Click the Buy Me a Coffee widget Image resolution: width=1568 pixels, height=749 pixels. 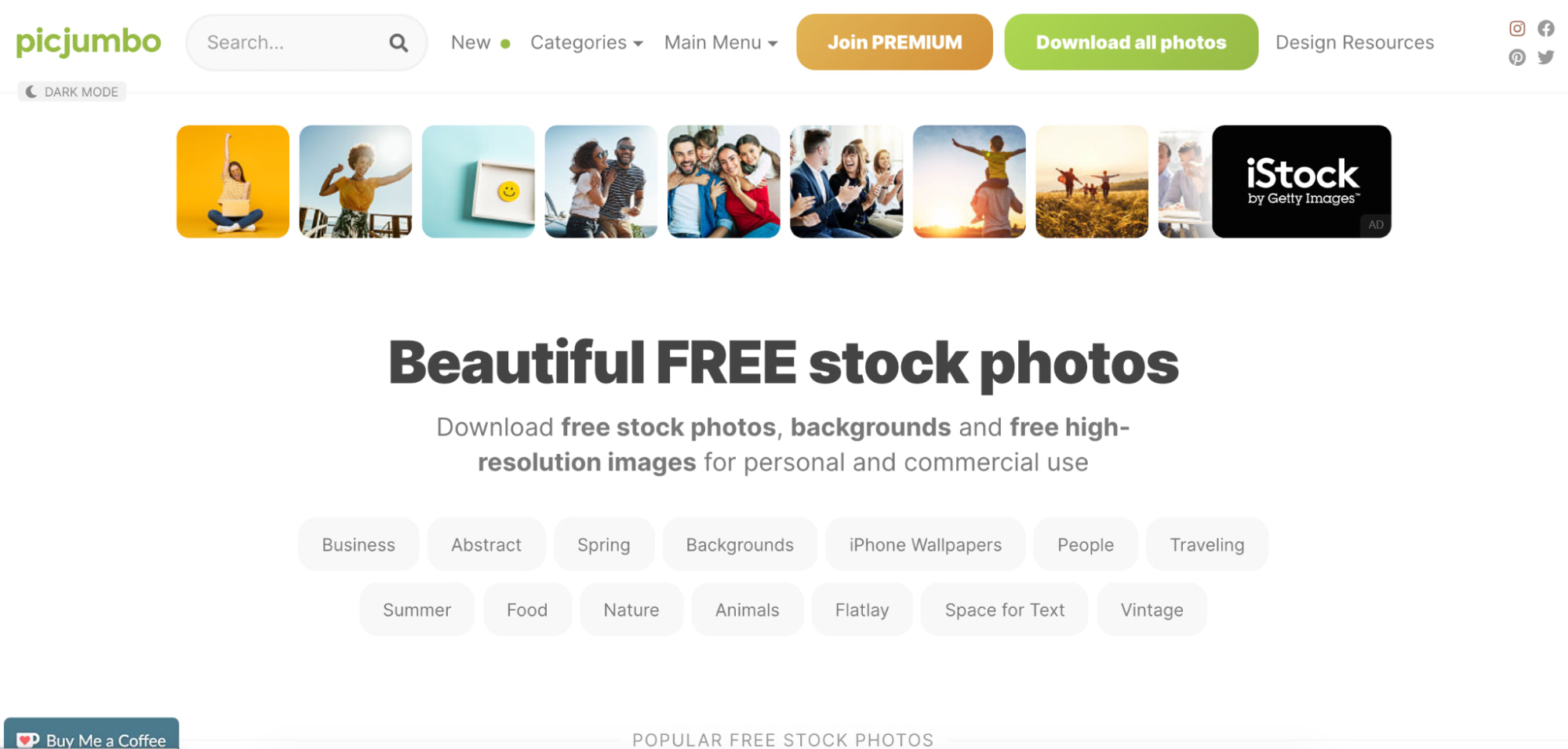coord(92,734)
